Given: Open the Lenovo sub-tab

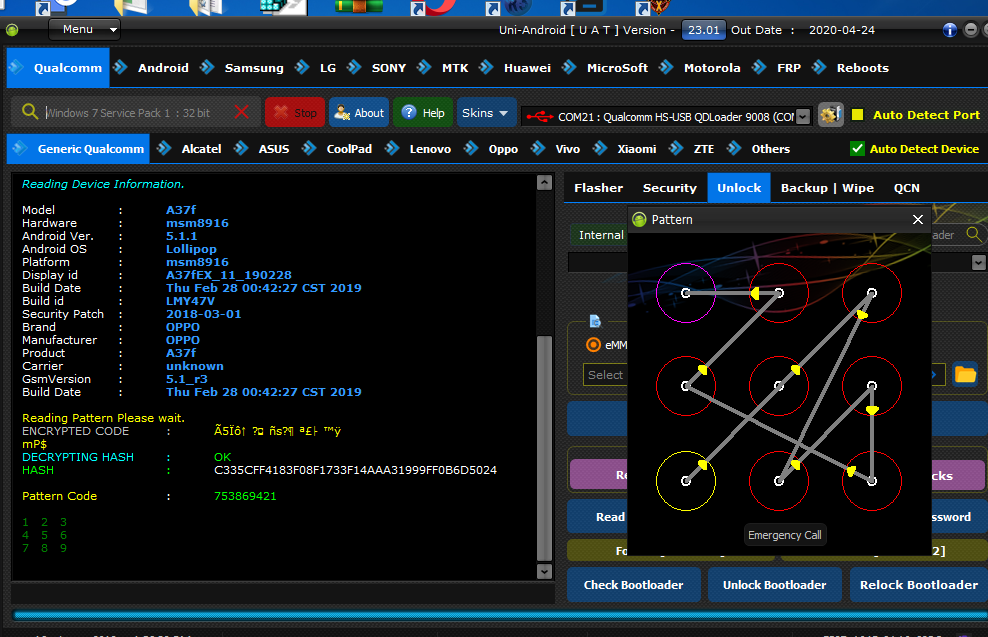Looking at the screenshot, I should 430,149.
